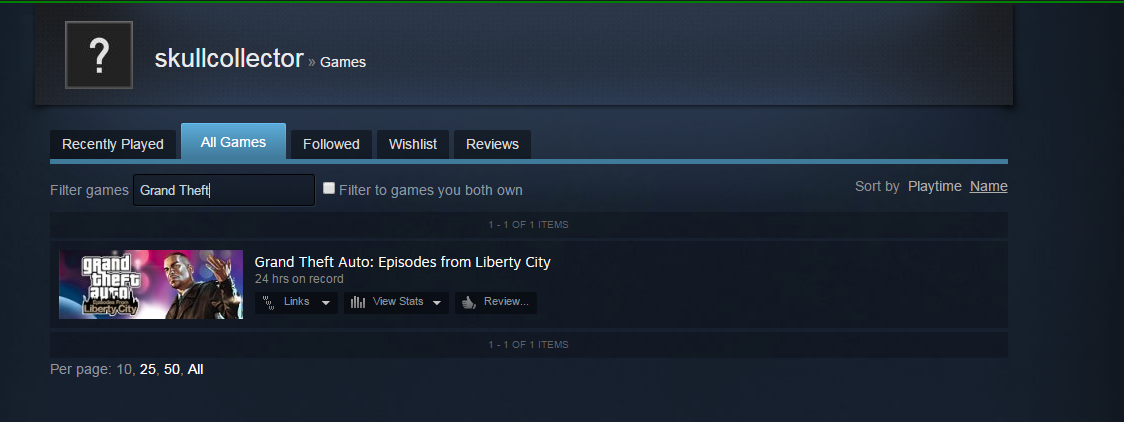The image size is (1124, 422).
Task: Open Grand Theft Auto: Episodes title link
Action: point(403,262)
